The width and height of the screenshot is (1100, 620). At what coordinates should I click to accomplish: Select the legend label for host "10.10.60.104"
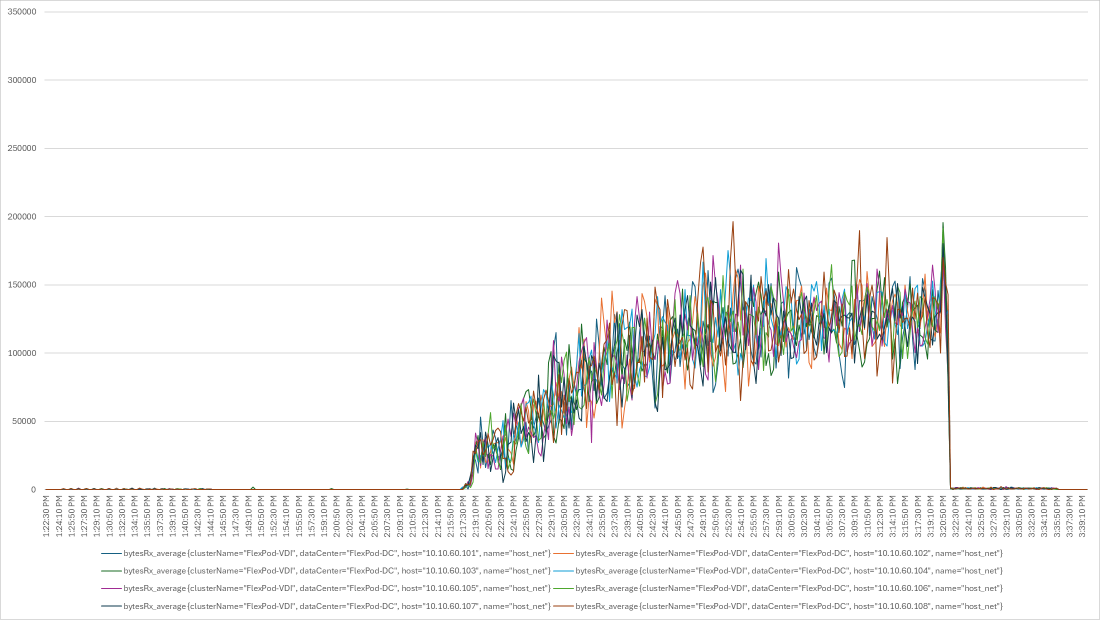[x=789, y=571]
